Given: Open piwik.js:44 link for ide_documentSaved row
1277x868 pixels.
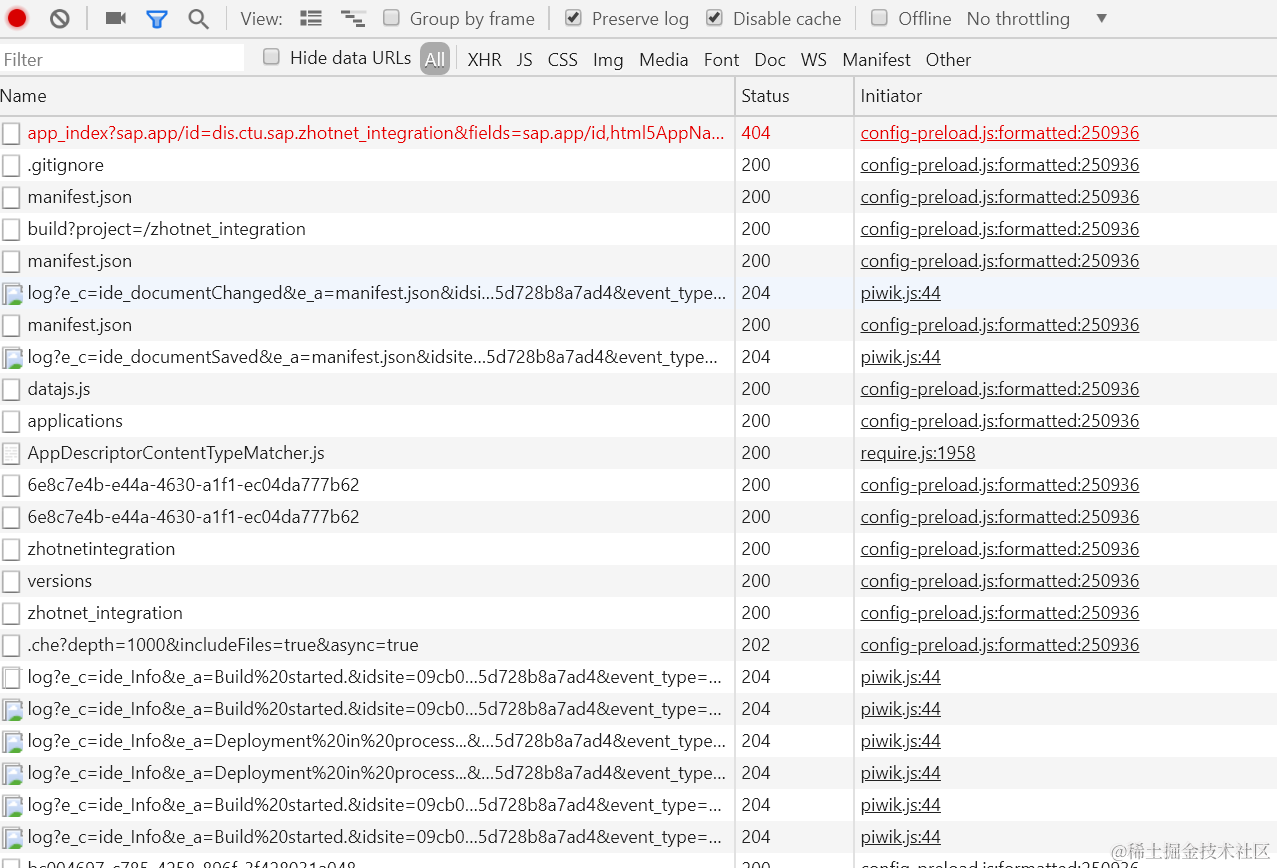Looking at the screenshot, I should pos(901,357).
